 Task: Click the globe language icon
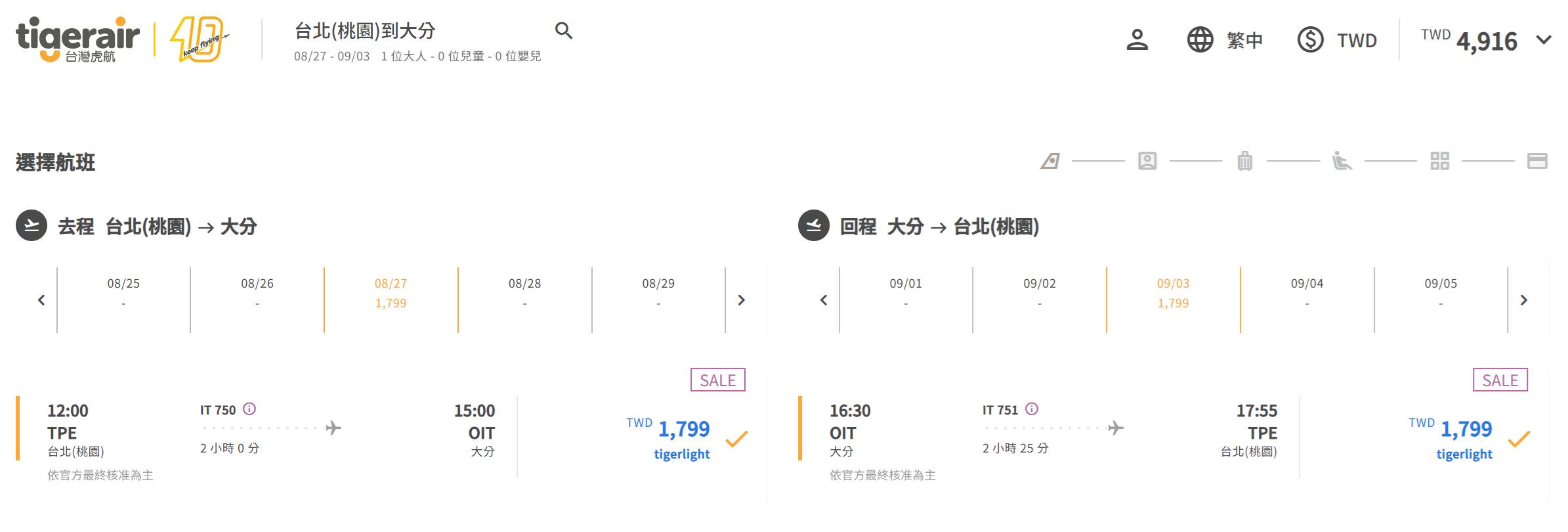point(1200,40)
